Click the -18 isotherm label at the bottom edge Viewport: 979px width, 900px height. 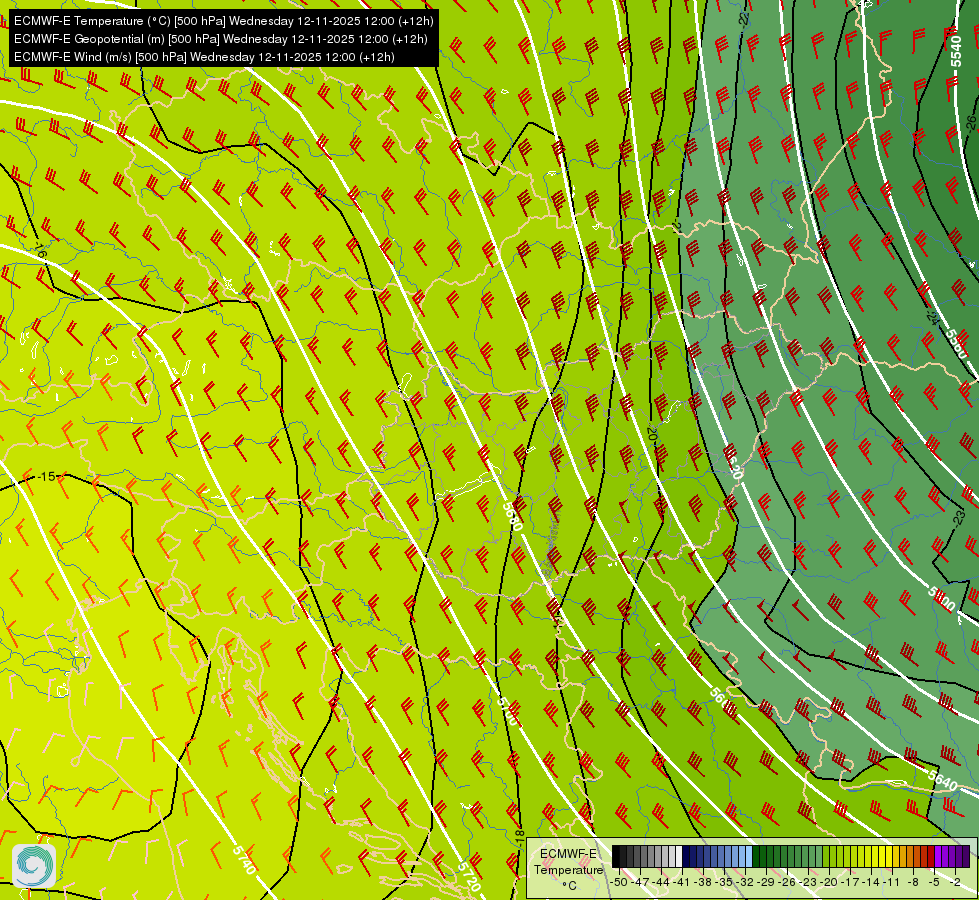click(519, 838)
